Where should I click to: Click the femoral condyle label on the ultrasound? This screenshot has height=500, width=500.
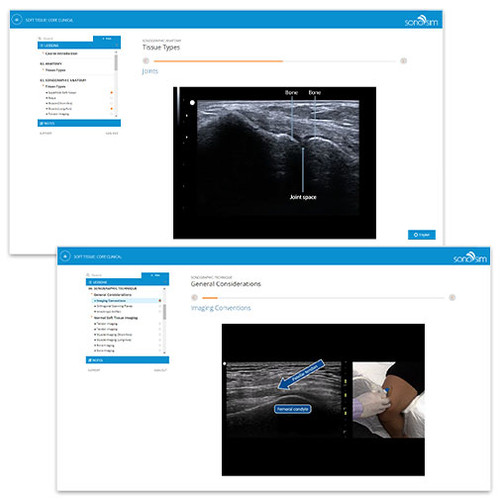pos(293,409)
